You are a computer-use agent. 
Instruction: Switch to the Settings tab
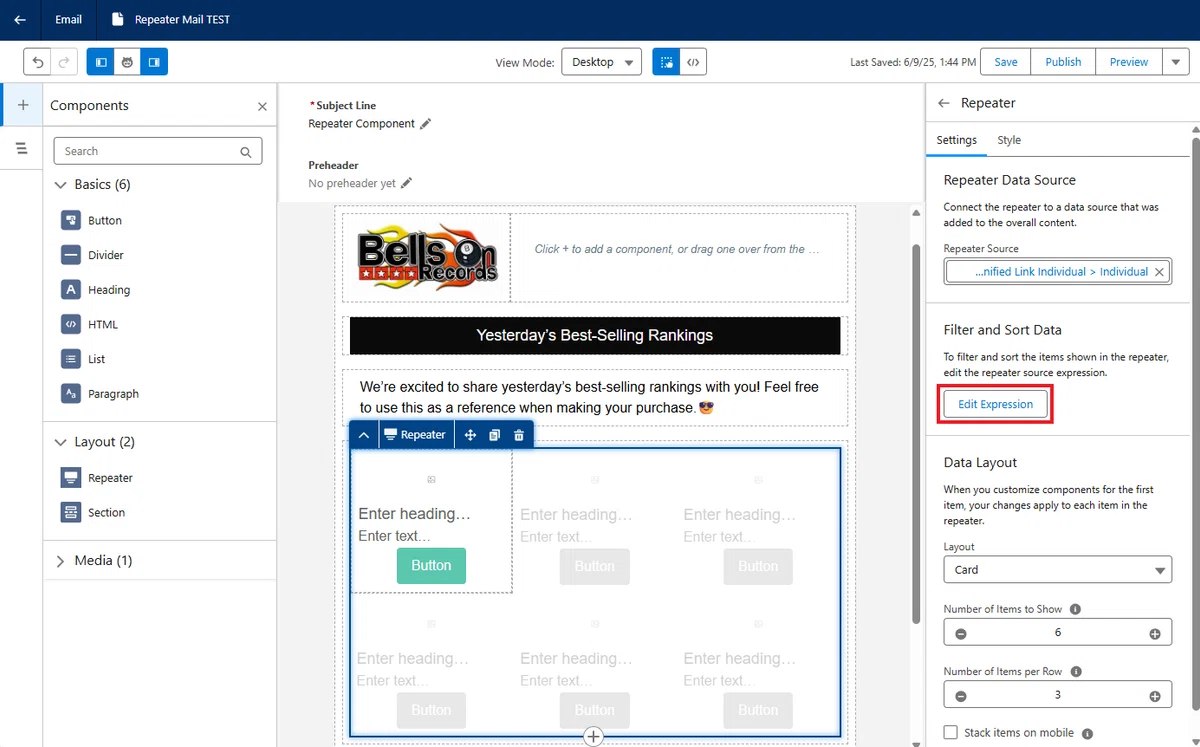pyautogui.click(x=957, y=140)
